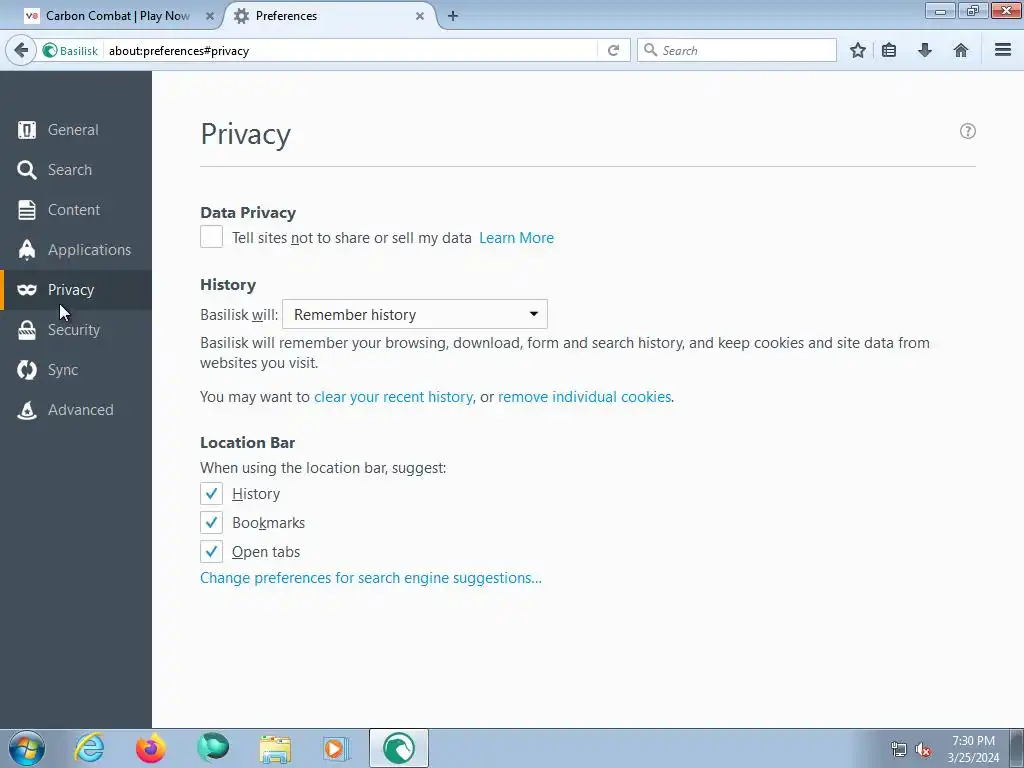The height and width of the screenshot is (768, 1024).
Task: Click the network tray icon
Action: click(899, 750)
